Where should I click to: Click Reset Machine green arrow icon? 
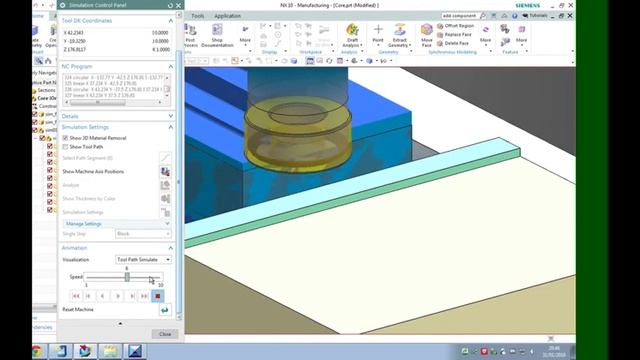coord(165,310)
